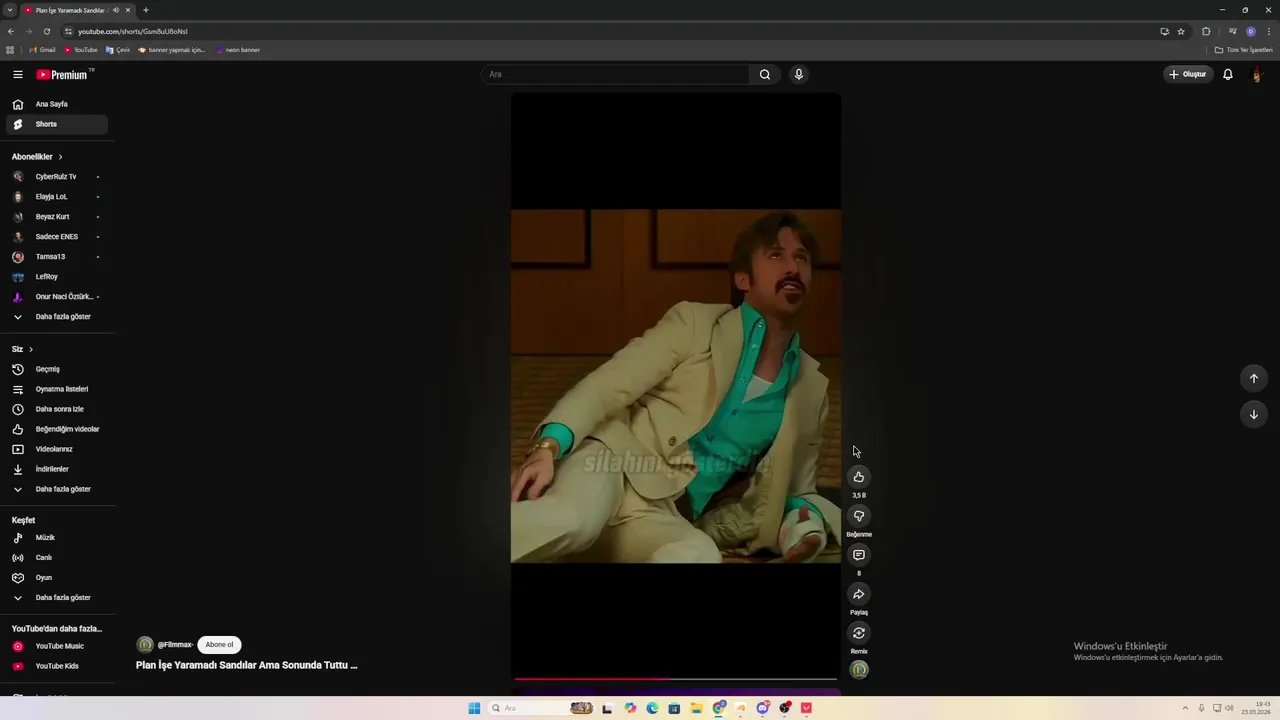The height and width of the screenshot is (720, 1280).
Task: Dislike this Short with thumbs down
Action: point(859,516)
